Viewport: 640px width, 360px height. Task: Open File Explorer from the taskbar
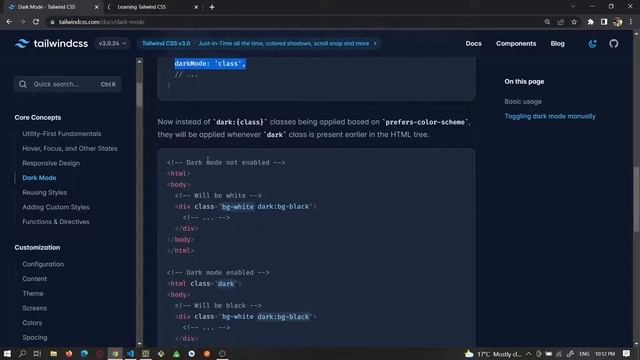53,353
